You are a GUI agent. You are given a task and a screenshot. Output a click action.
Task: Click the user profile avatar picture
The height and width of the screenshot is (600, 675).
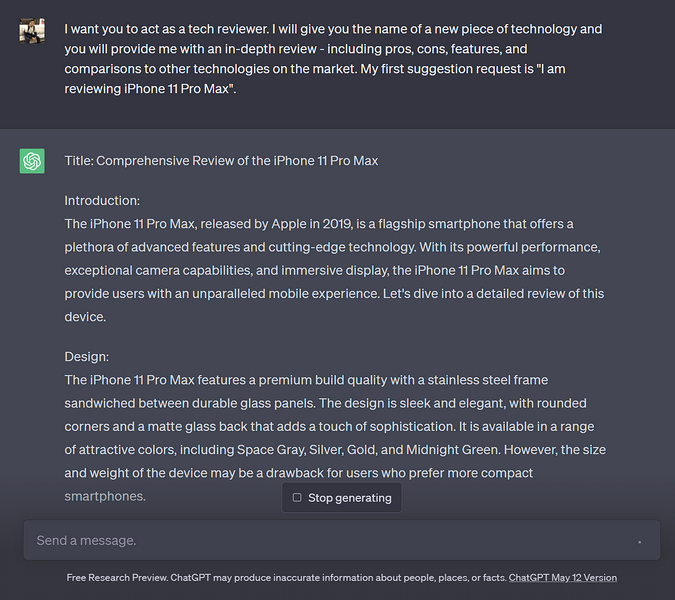[x=32, y=30]
